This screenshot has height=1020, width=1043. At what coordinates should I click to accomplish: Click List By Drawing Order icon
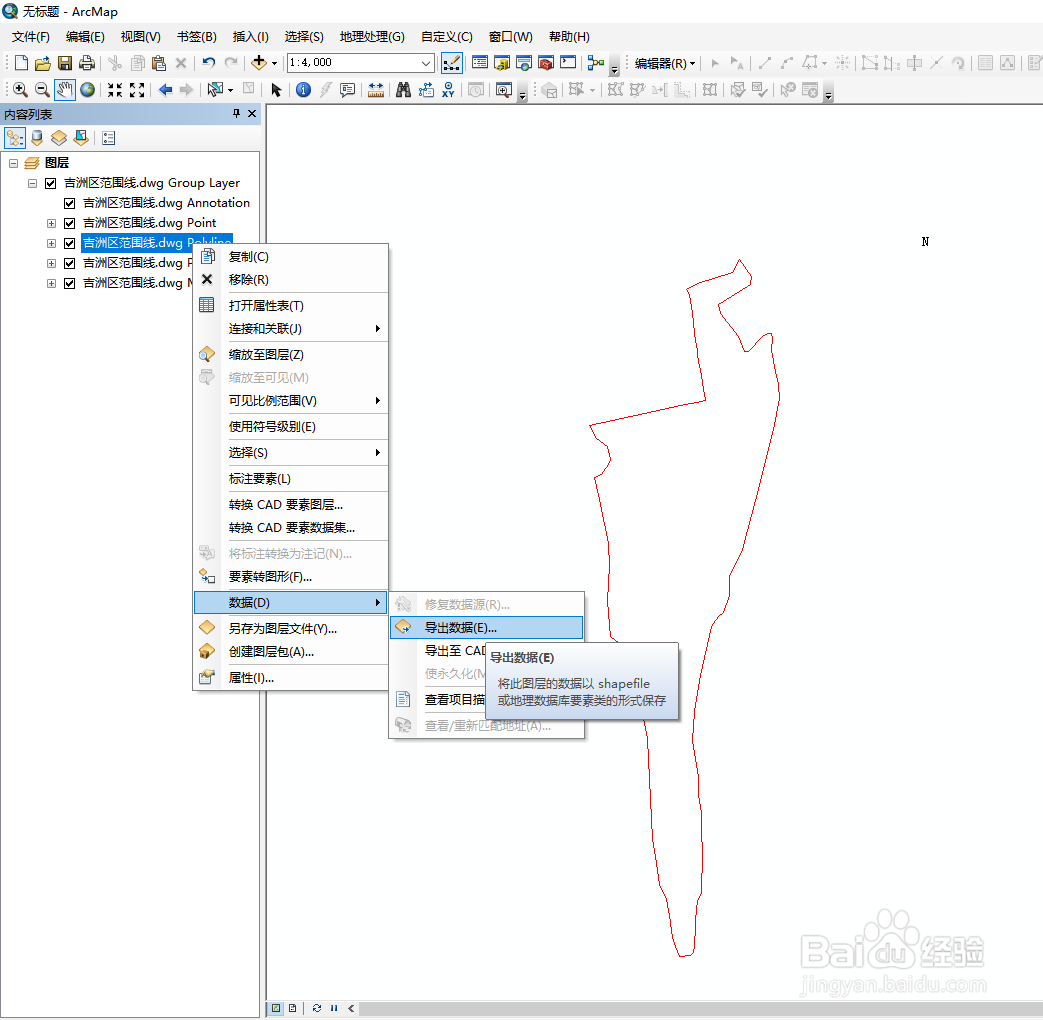(15, 138)
